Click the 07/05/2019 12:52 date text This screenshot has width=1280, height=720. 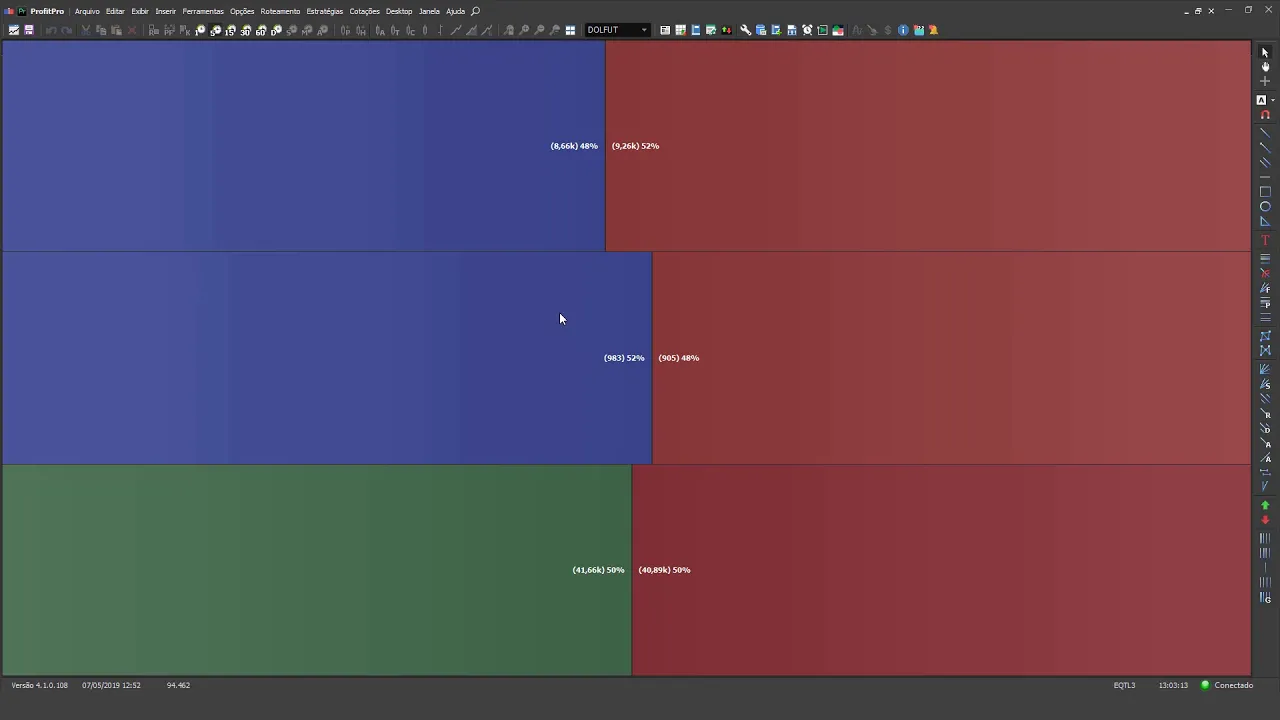pyautogui.click(x=111, y=685)
